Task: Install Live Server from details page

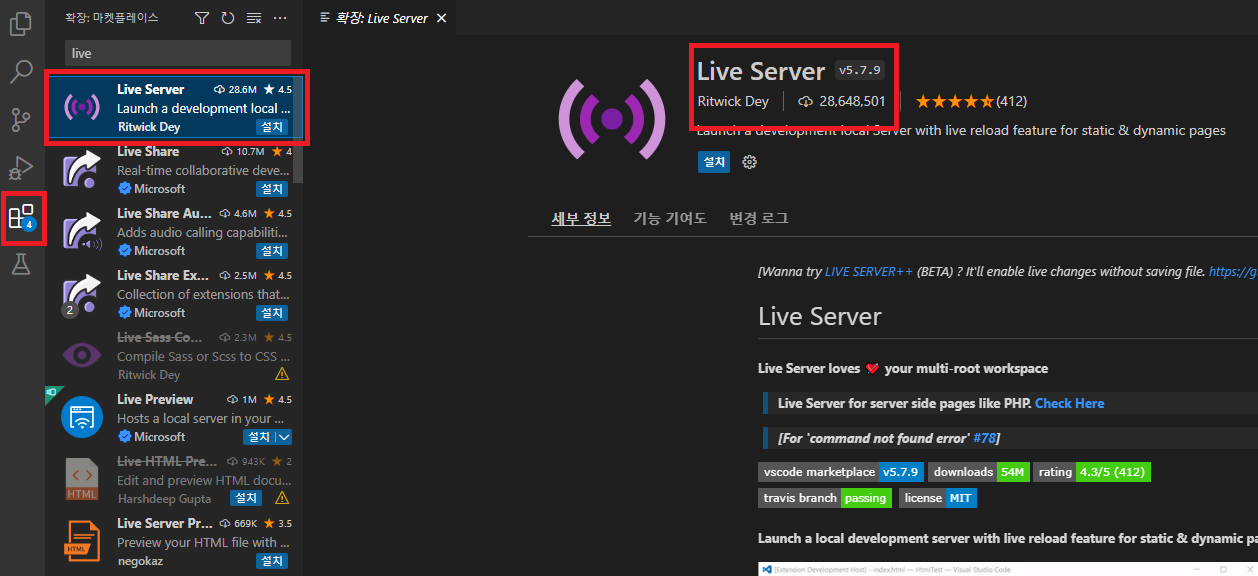Action: 714,162
